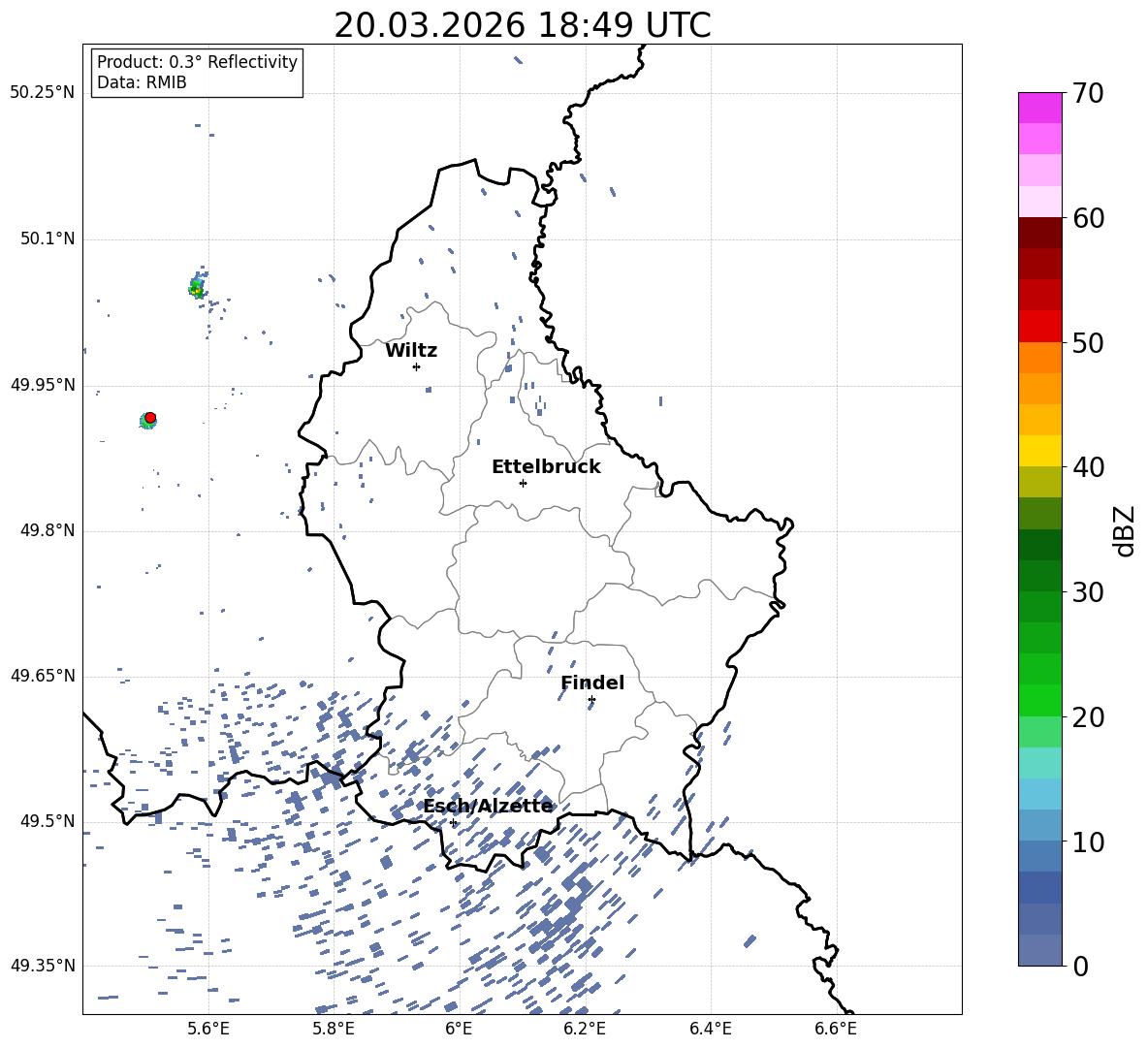Screen dimensions: 1148x1048
Task: Click the colorbar value 70
Action: (x=1089, y=94)
